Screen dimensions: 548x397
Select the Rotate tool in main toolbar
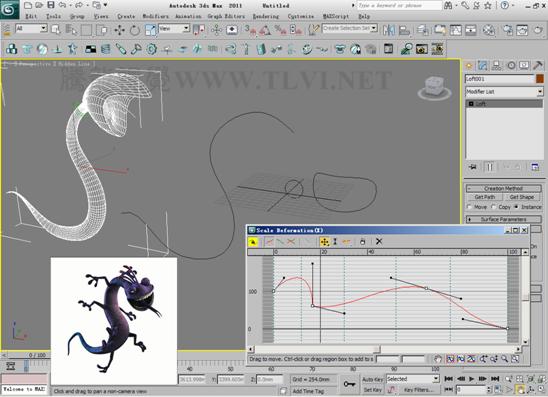coord(135,30)
